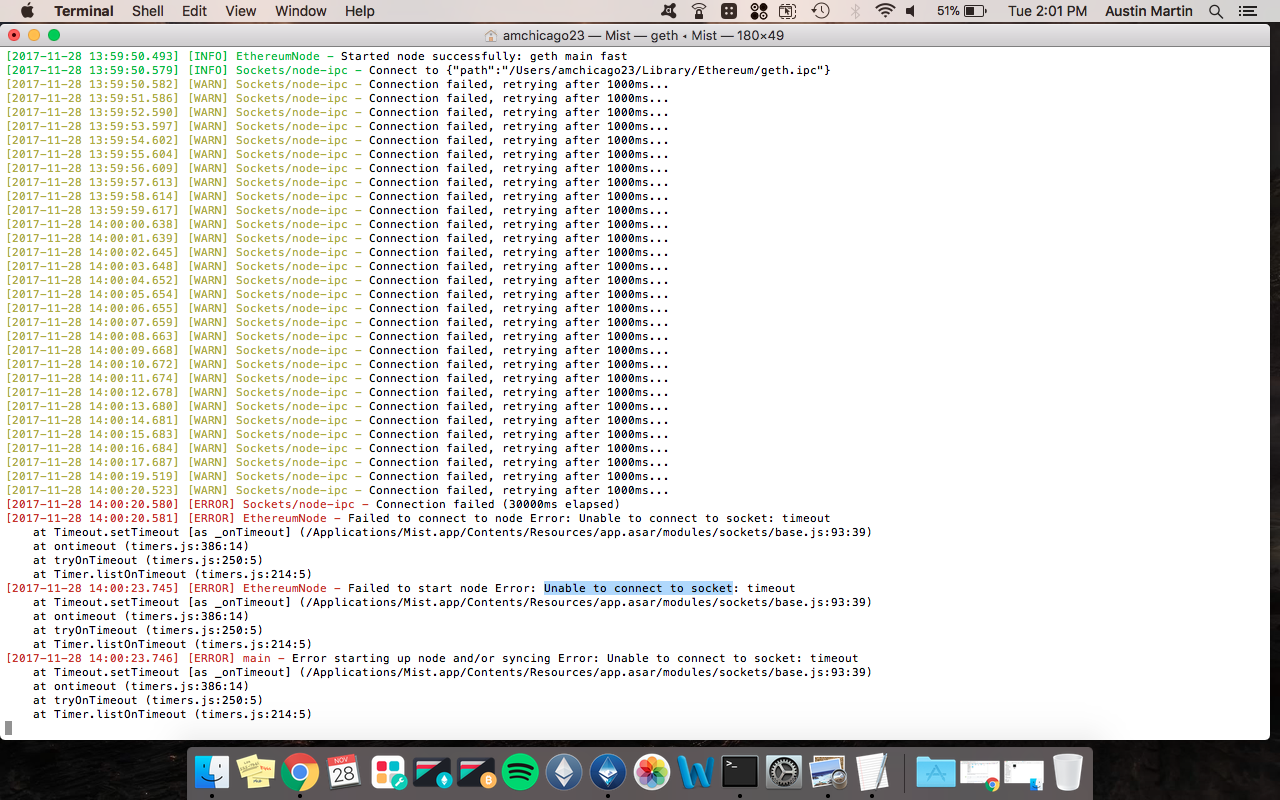Open Photos from the Dock

(x=652, y=771)
